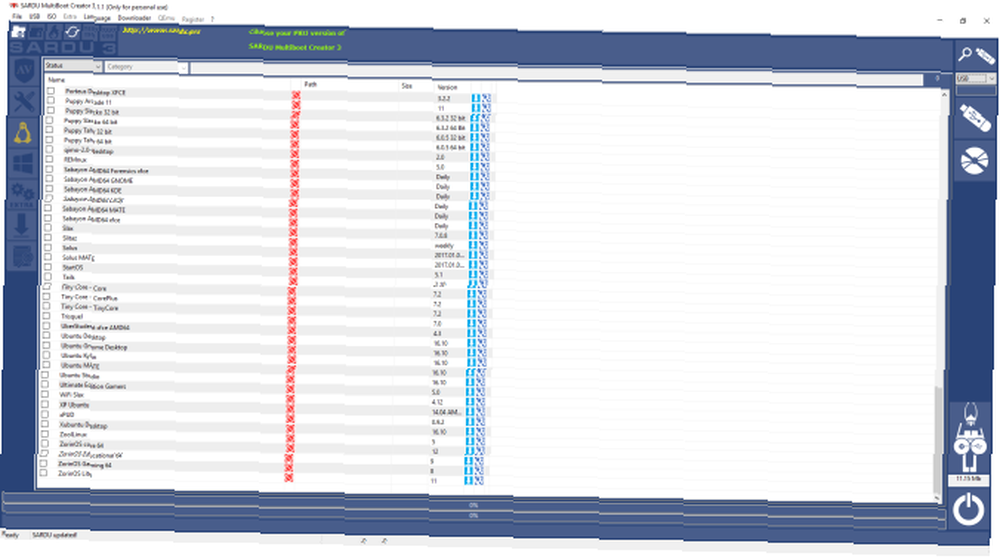Create ISO disc icon
This screenshot has height=559, width=1000.
coord(974,160)
